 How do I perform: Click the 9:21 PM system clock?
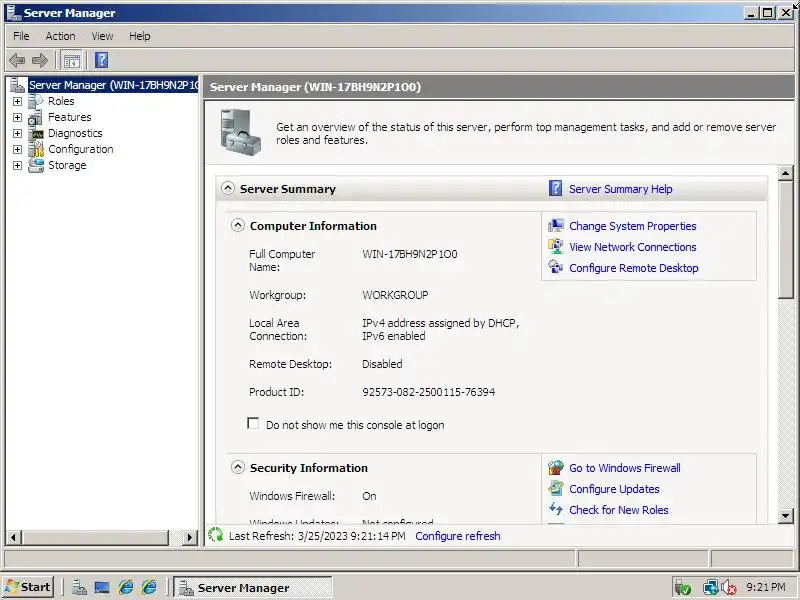click(x=765, y=587)
